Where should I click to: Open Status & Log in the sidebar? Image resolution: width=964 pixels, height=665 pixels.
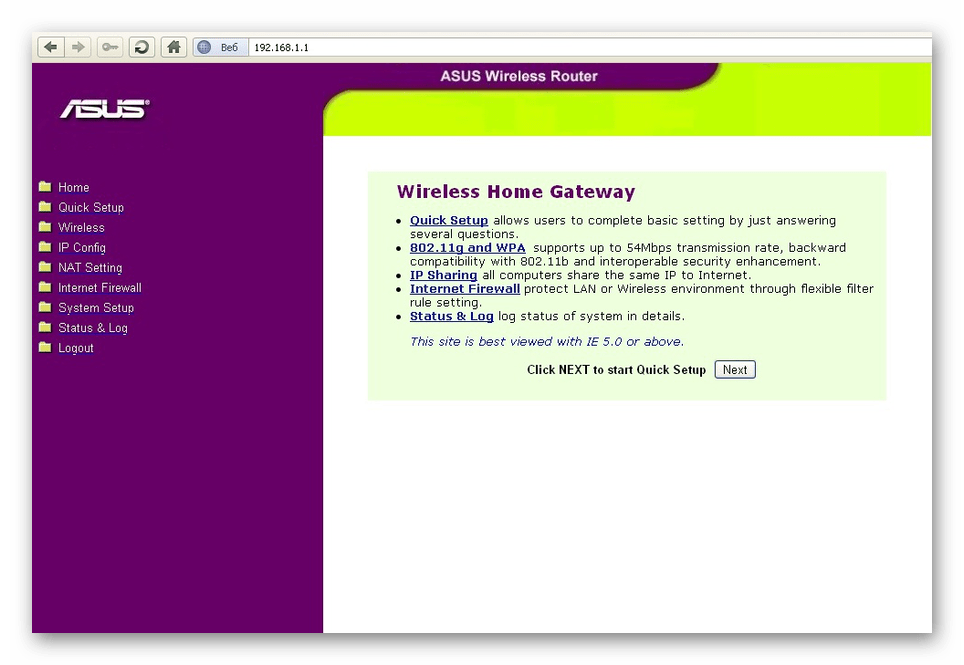pyautogui.click(x=92, y=328)
